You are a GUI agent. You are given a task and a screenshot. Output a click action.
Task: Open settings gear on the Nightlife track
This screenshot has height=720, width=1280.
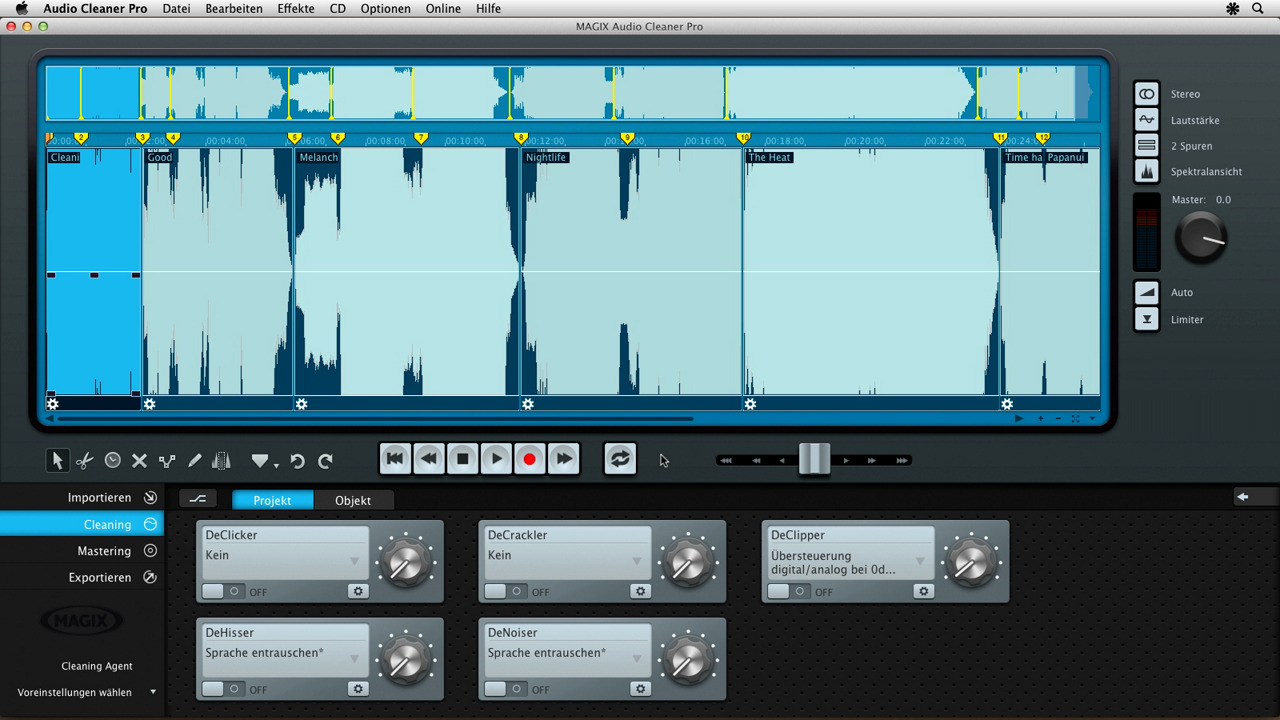528,404
